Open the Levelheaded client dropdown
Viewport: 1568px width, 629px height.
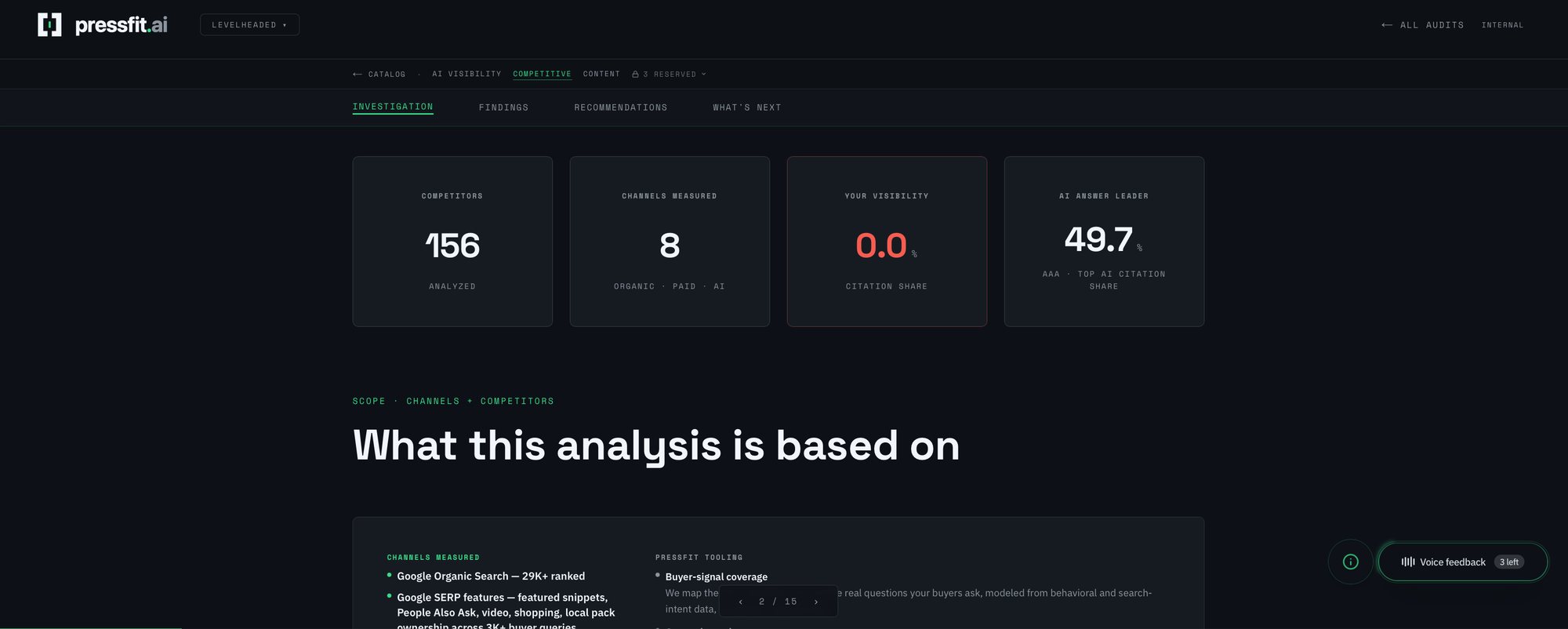(x=249, y=25)
